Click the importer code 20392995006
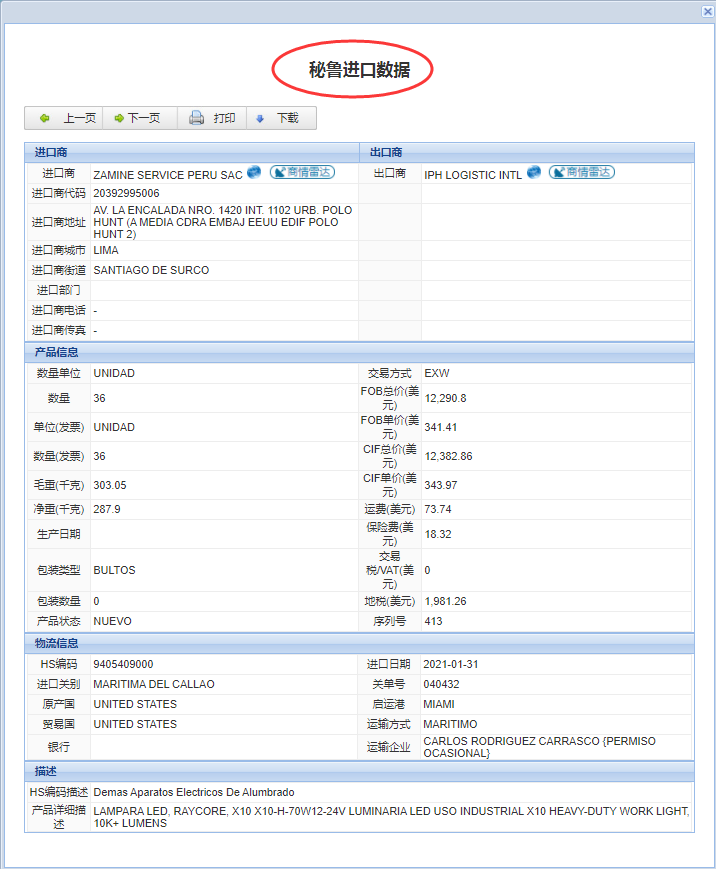 coord(126,193)
